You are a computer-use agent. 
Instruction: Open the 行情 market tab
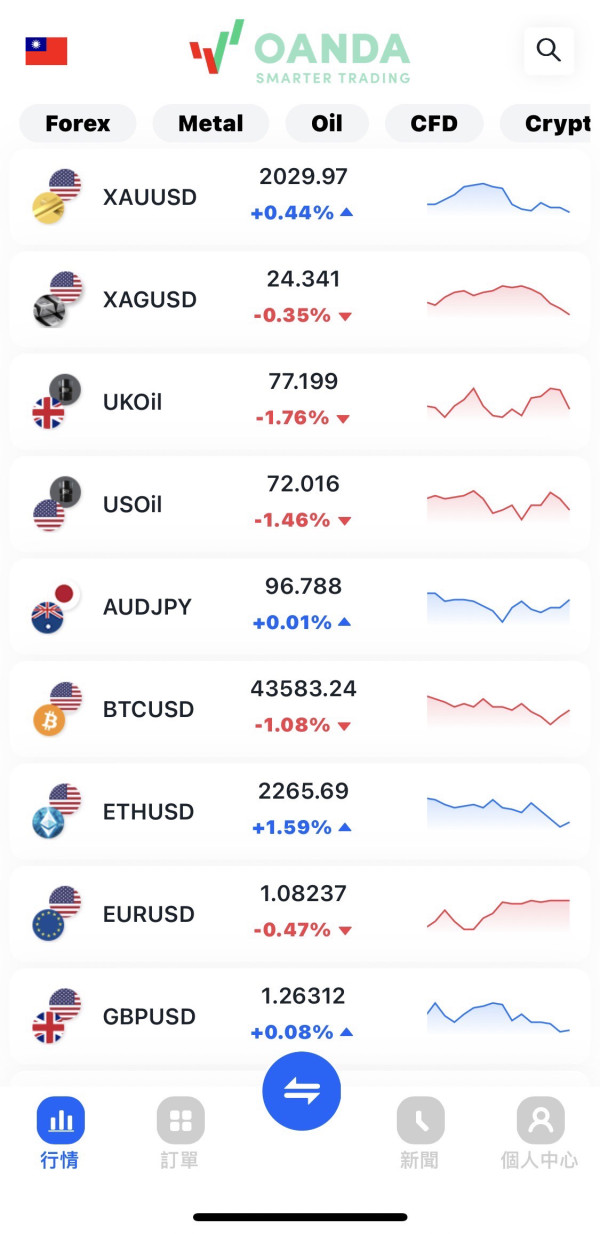[x=60, y=1132]
